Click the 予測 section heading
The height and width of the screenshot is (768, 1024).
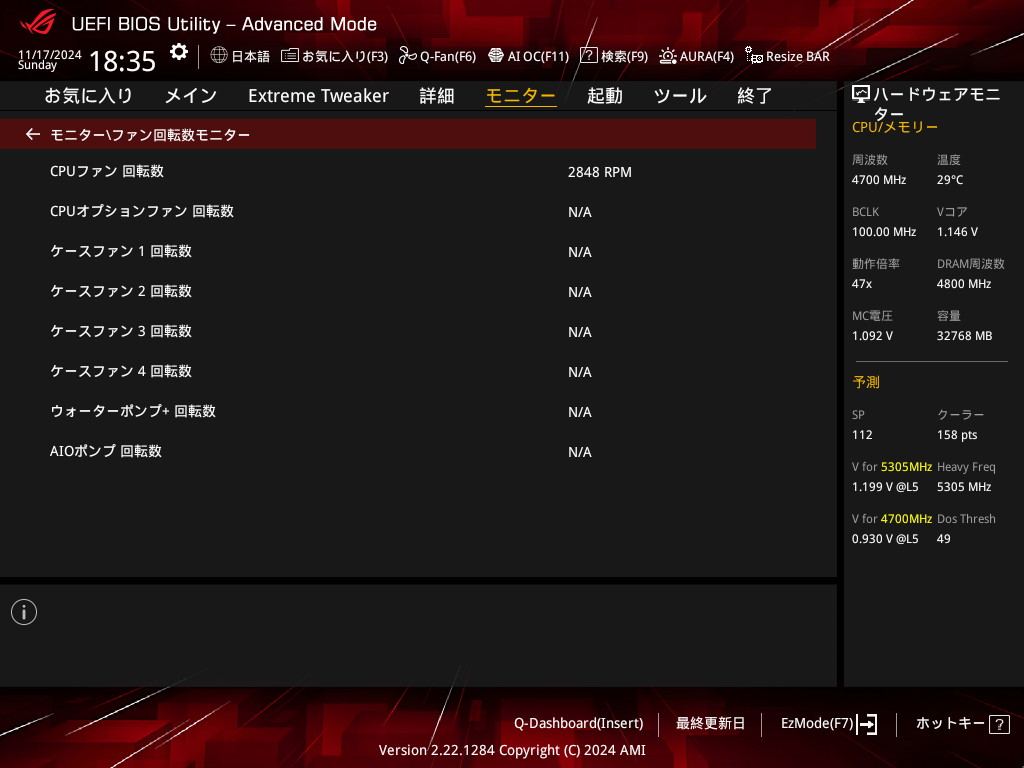coord(866,382)
